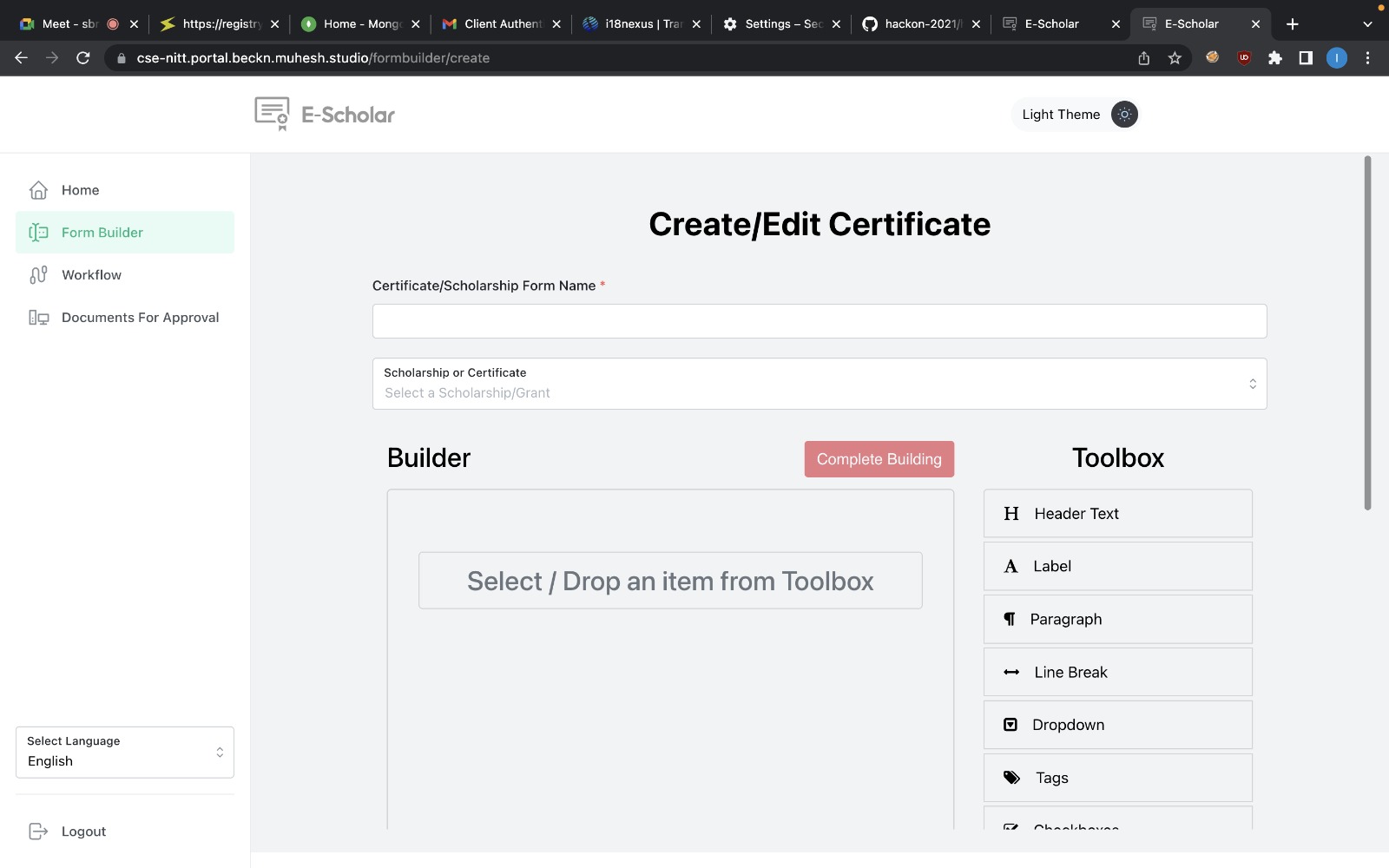This screenshot has width=1389, height=868.
Task: Click the Header Text H icon
Action: click(1011, 514)
